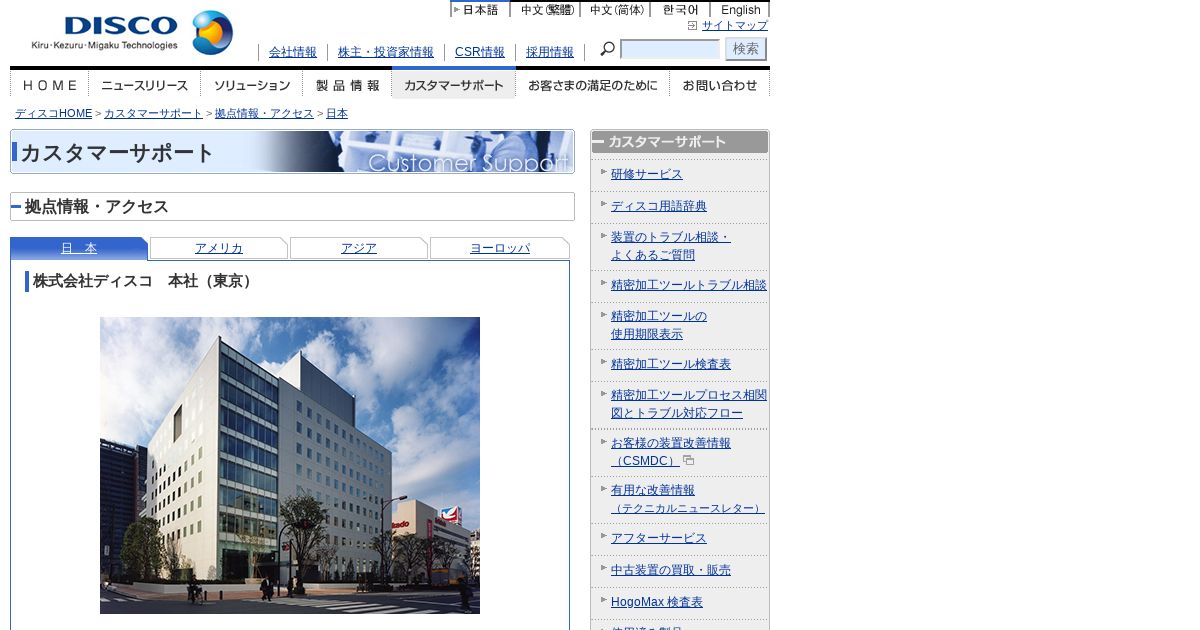1200x630 pixels.
Task: Open 研修サービス sidebar link
Action: (647, 174)
